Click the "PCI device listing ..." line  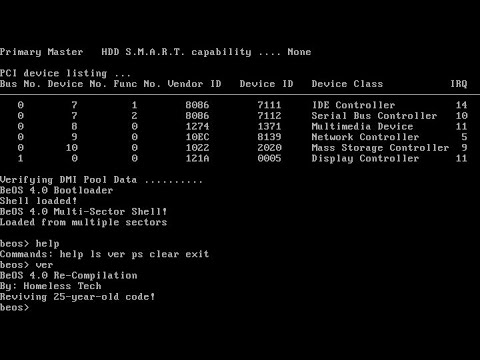[65, 73]
